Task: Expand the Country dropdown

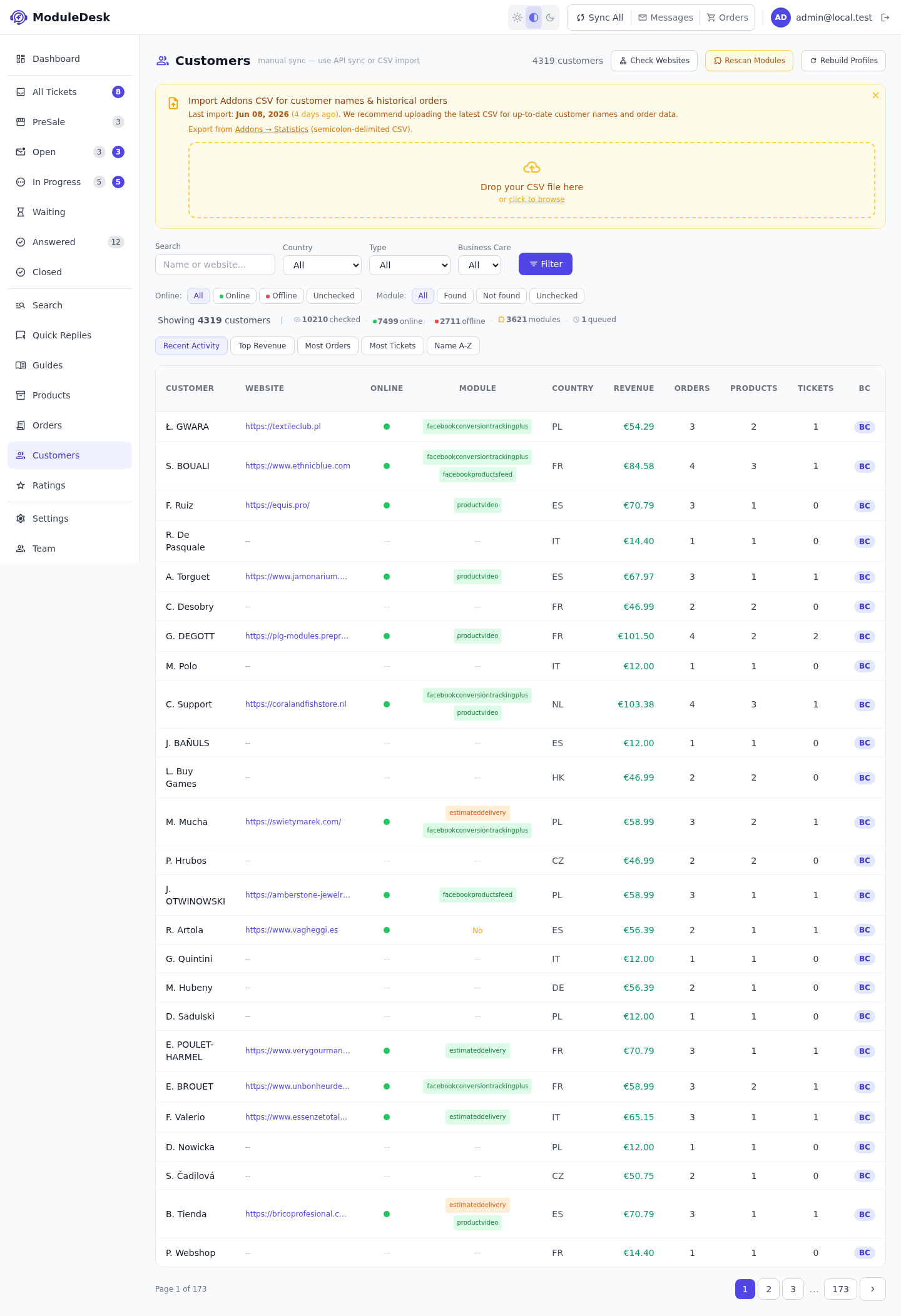Action: [x=322, y=265]
